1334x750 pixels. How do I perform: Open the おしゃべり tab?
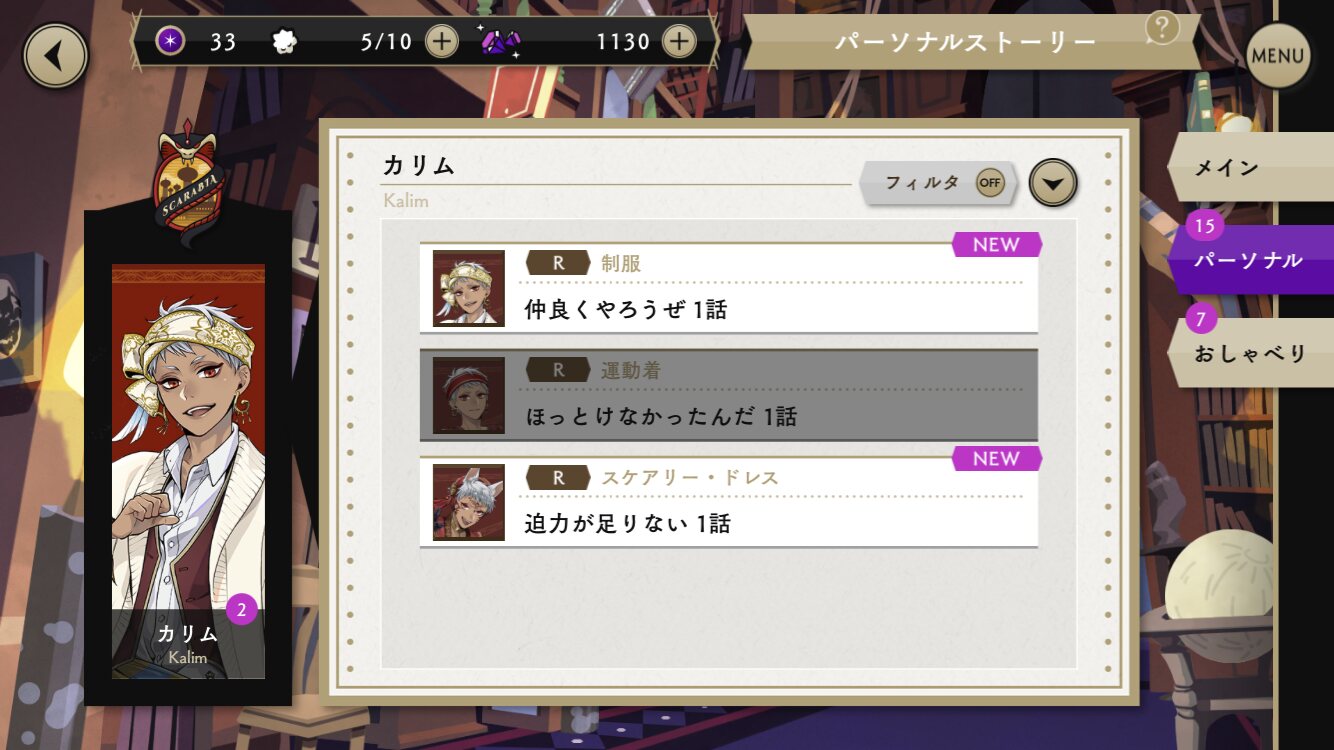click(1250, 353)
